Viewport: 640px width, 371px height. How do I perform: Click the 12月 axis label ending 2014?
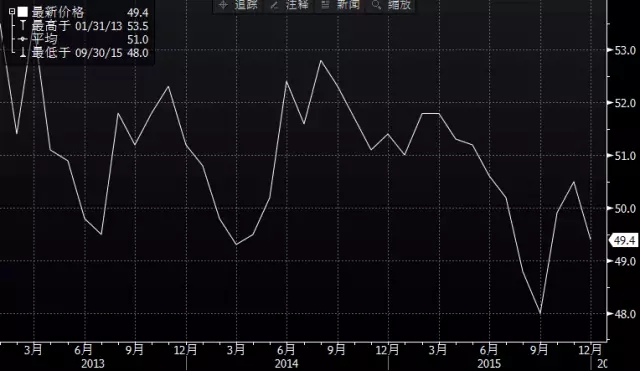click(x=387, y=350)
